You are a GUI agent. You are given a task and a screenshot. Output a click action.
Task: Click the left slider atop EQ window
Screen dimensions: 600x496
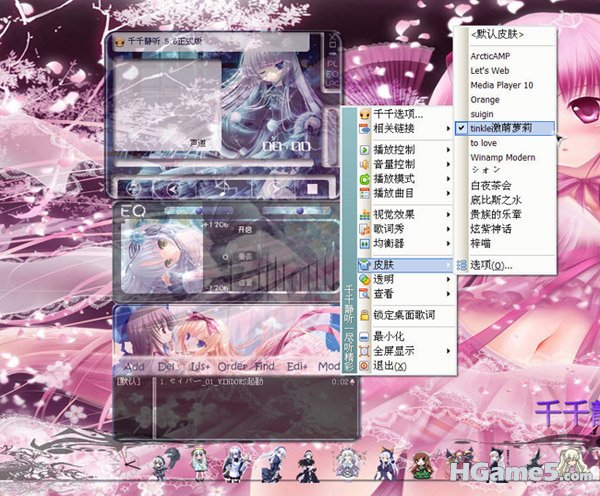(x=199, y=211)
